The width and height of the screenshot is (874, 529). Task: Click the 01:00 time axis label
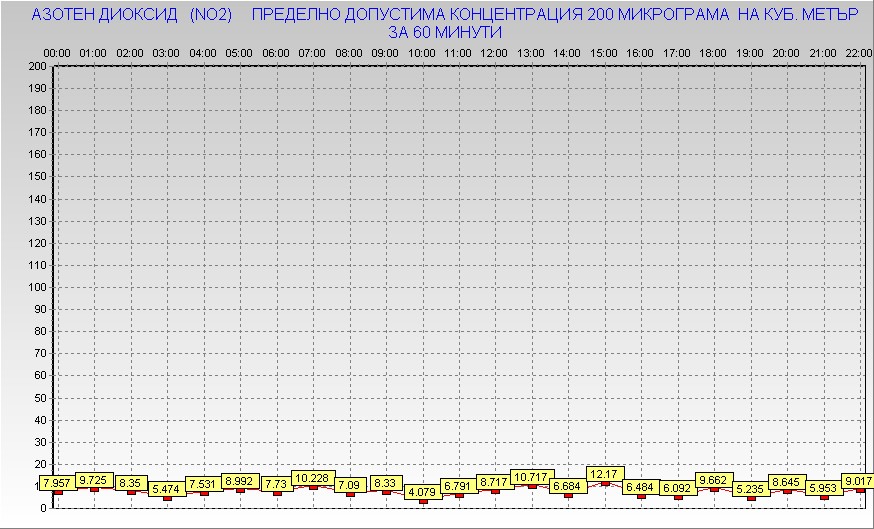tap(93, 54)
